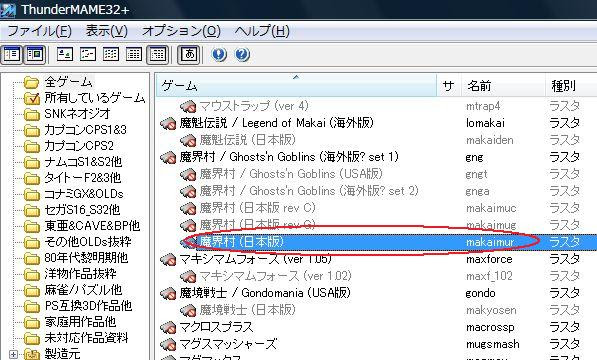Select 所有しているゲーム folder
The height and width of the screenshot is (360, 597).
[94, 98]
